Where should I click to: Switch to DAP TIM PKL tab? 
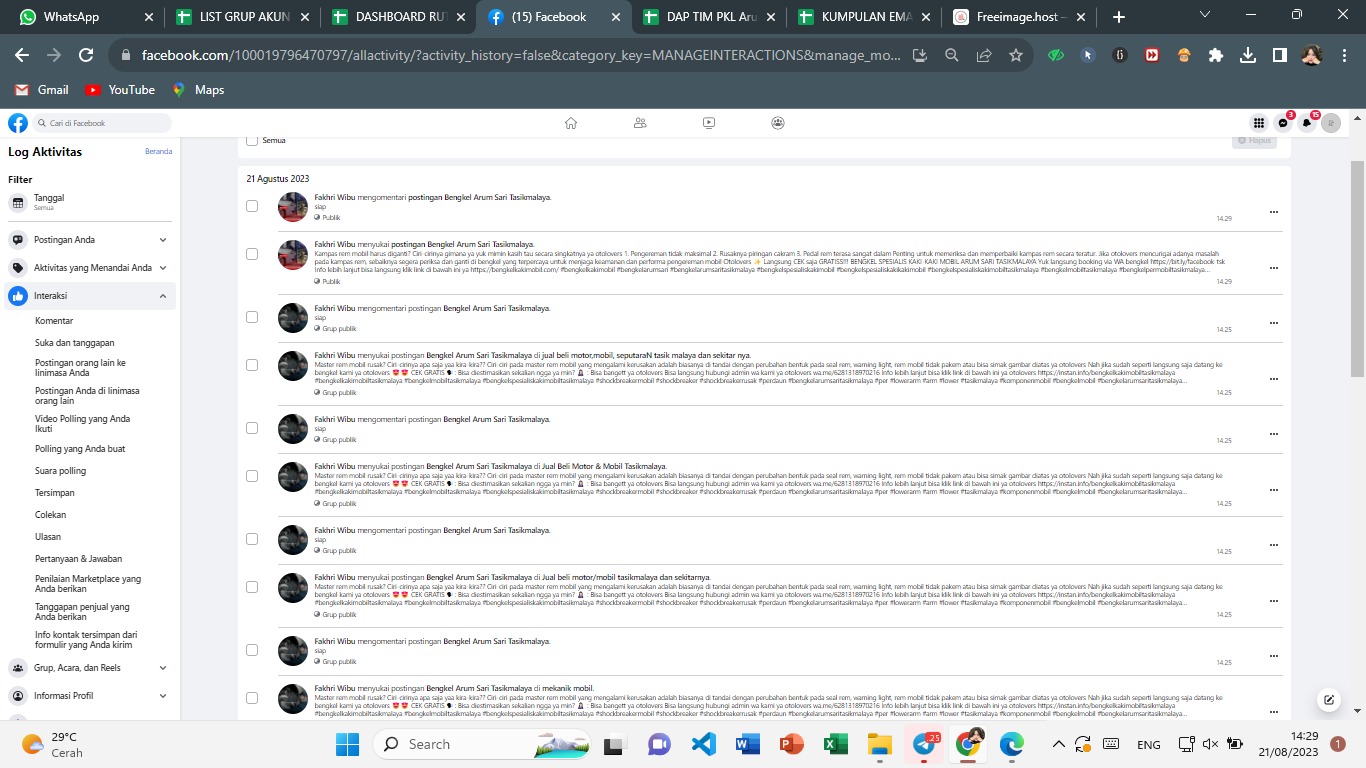click(x=708, y=17)
